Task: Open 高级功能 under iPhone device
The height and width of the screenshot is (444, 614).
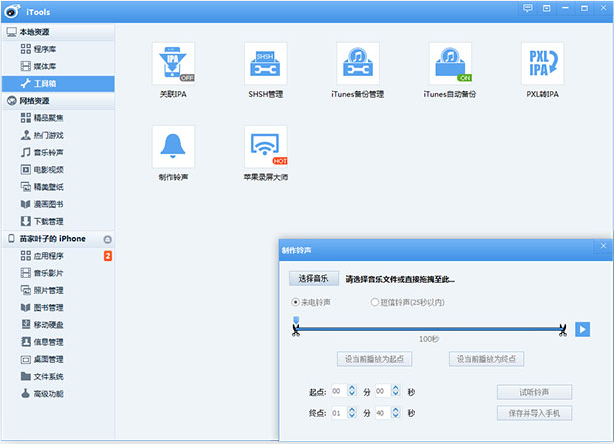Action: pyautogui.click(x=58, y=393)
